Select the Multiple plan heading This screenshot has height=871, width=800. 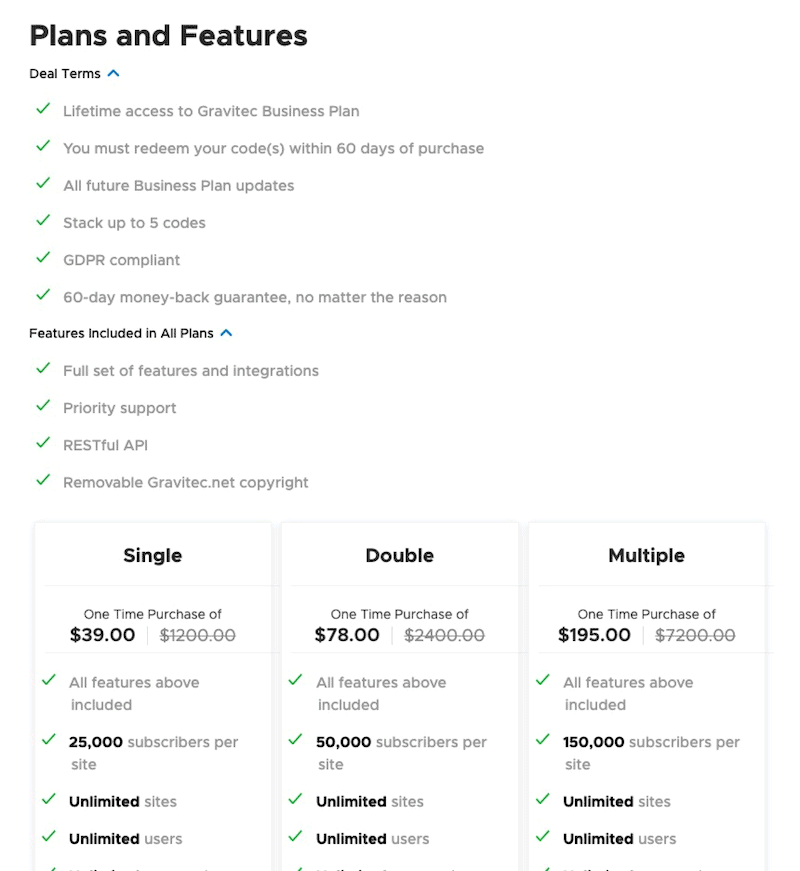pyautogui.click(x=646, y=555)
